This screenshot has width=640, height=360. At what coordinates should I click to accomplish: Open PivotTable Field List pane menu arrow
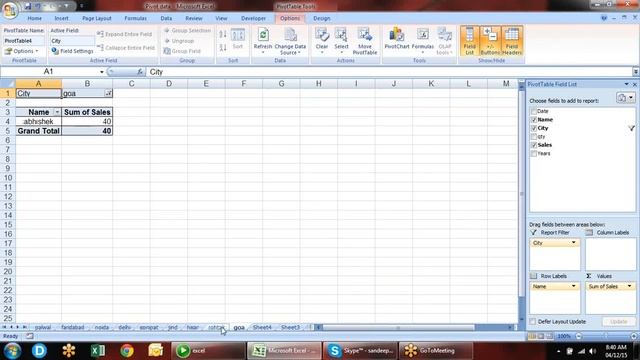pyautogui.click(x=627, y=84)
